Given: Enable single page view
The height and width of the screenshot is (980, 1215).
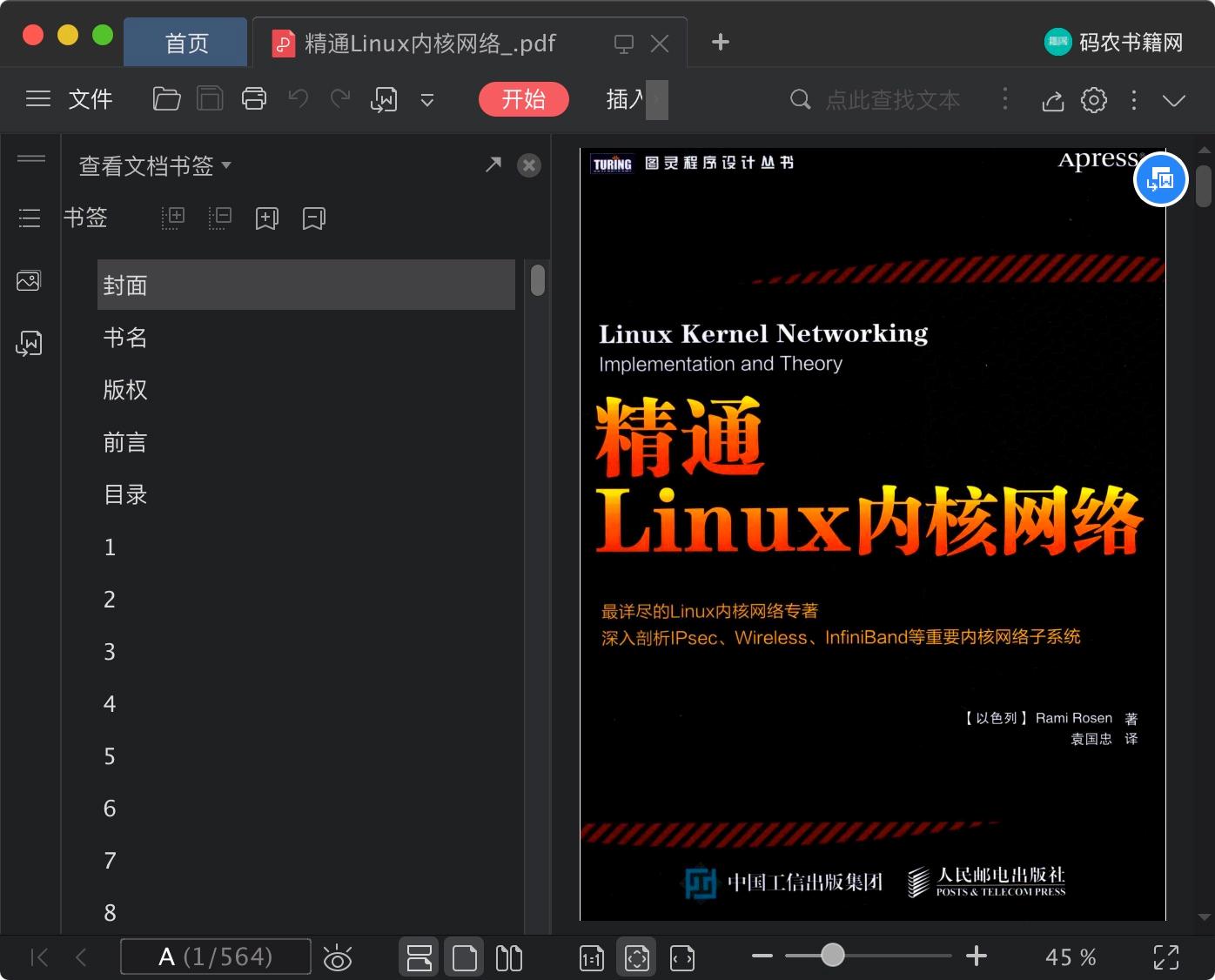Looking at the screenshot, I should coord(465,957).
